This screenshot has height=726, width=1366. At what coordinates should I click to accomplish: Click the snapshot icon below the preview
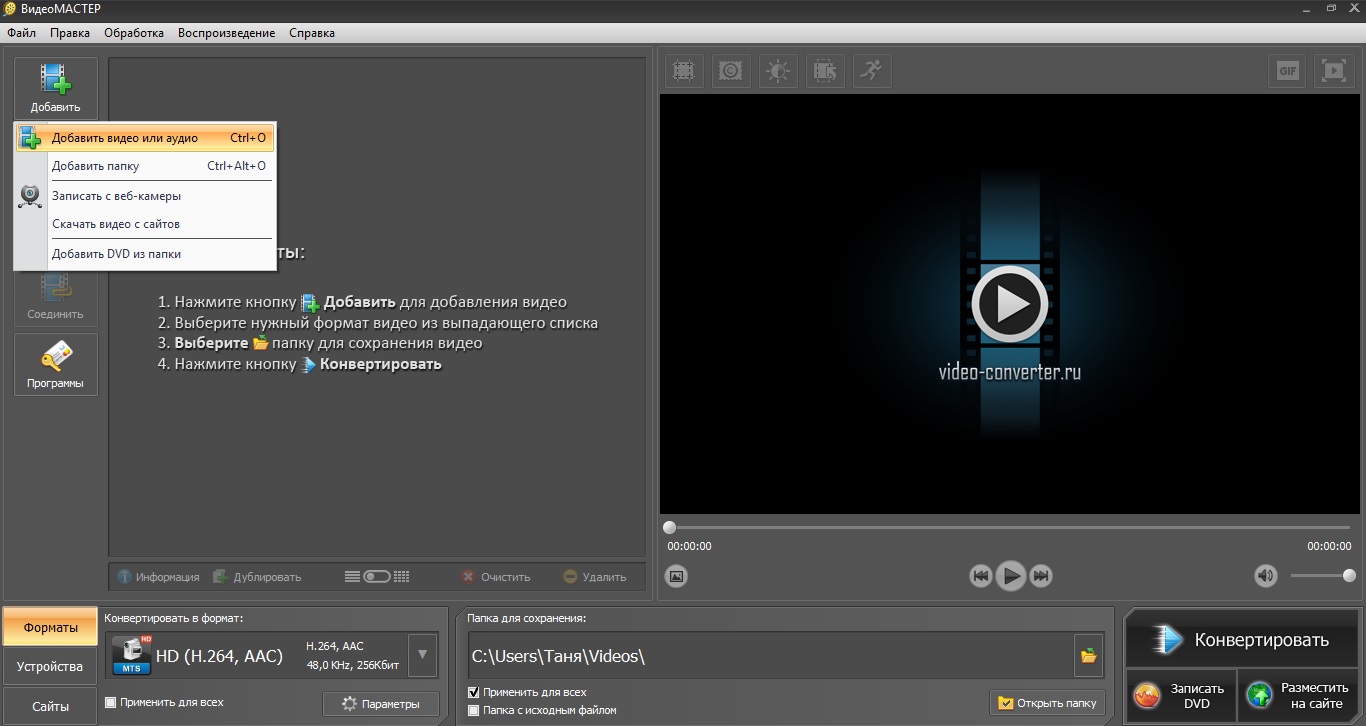tap(677, 576)
